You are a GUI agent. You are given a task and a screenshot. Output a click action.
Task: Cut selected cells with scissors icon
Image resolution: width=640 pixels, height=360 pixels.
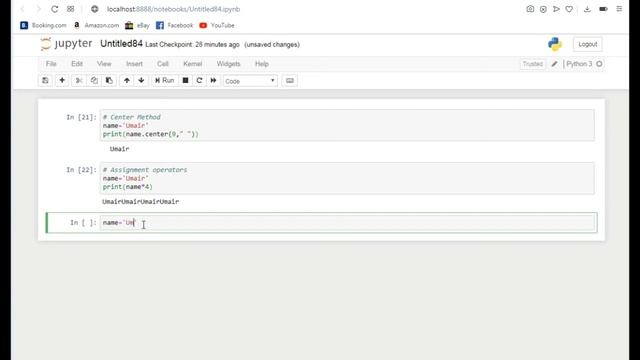coord(79,80)
